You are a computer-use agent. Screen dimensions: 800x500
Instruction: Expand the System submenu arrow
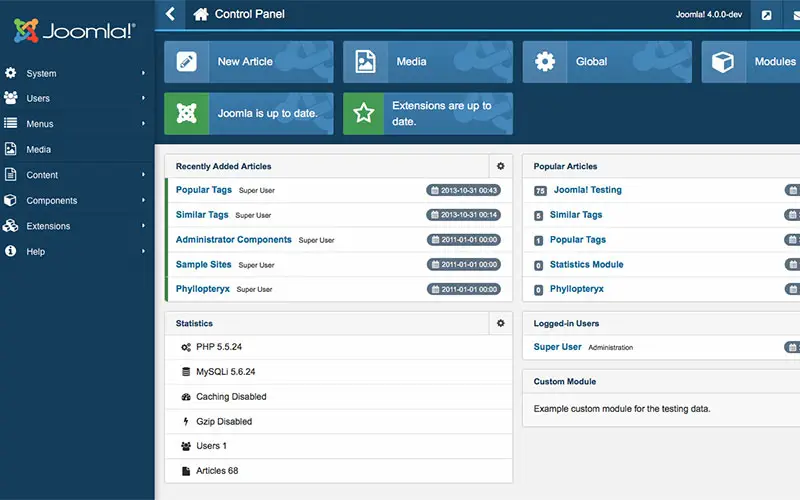[143, 73]
